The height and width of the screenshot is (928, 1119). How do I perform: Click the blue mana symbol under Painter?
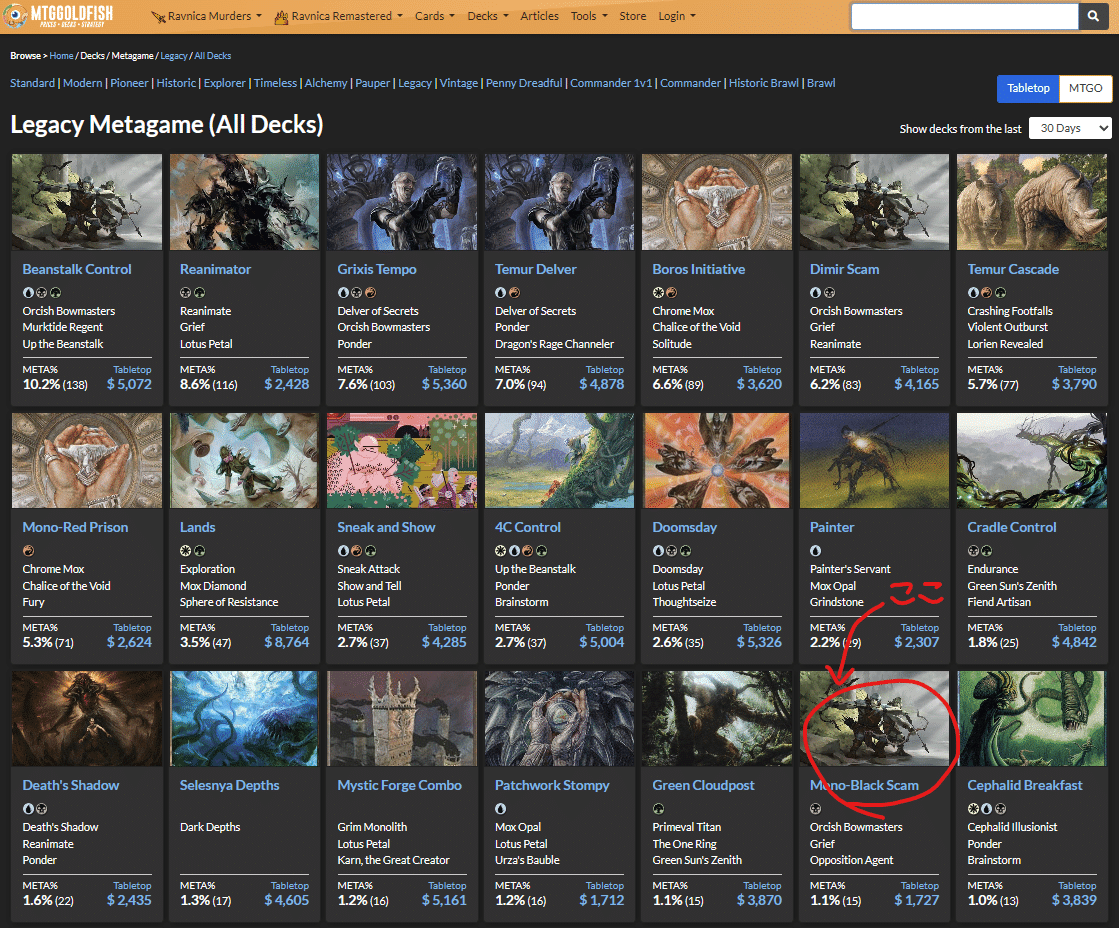(x=816, y=550)
